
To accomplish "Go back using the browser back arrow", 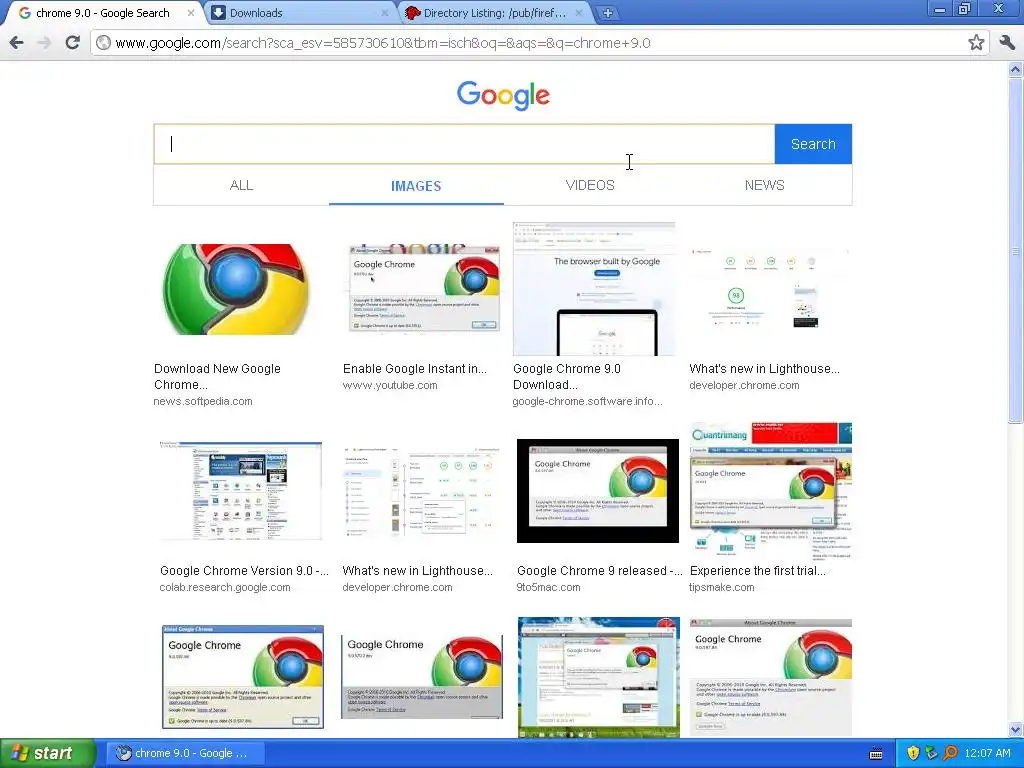I will [16, 43].
